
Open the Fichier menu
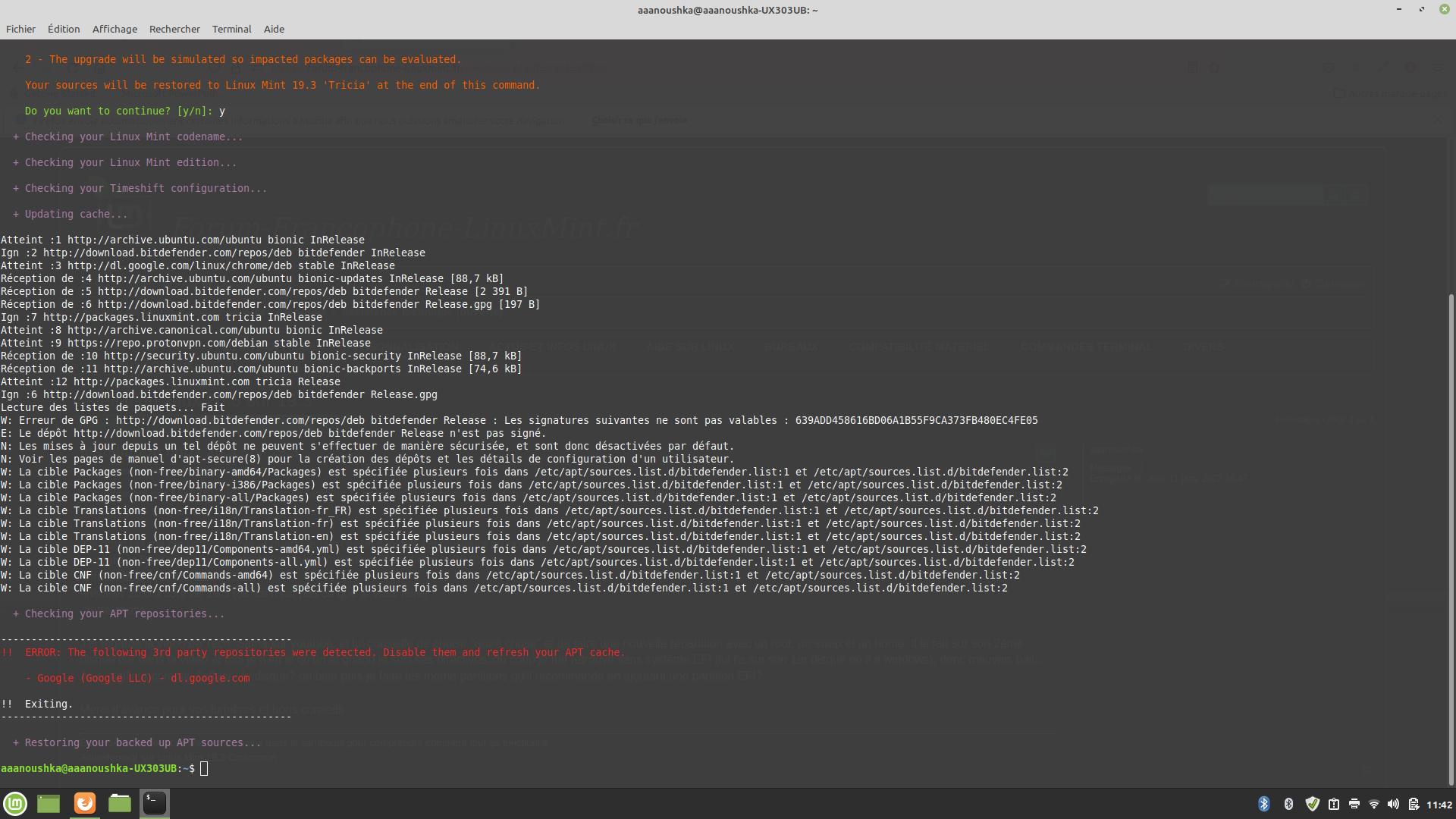click(20, 29)
